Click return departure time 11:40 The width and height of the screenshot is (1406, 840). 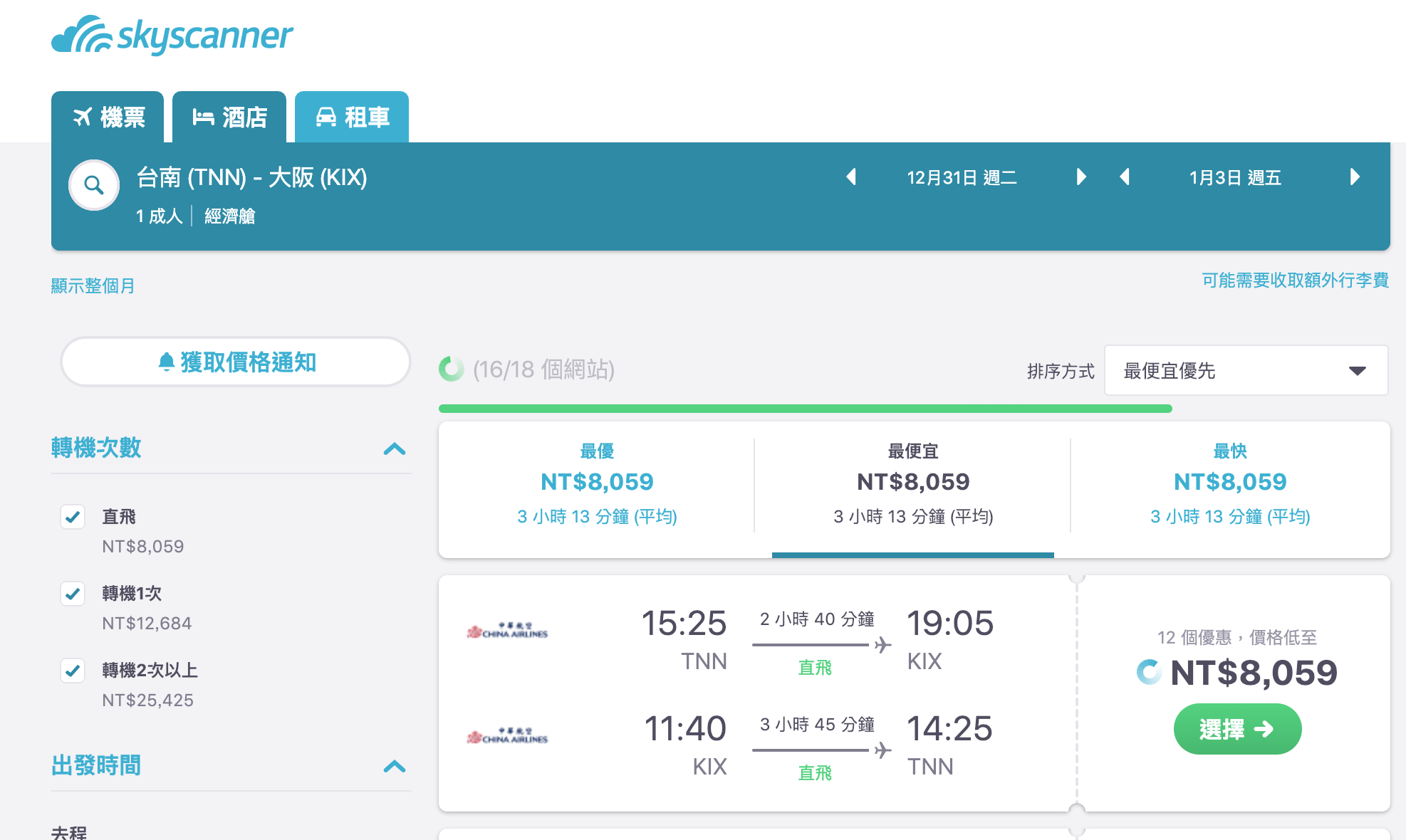(x=685, y=729)
